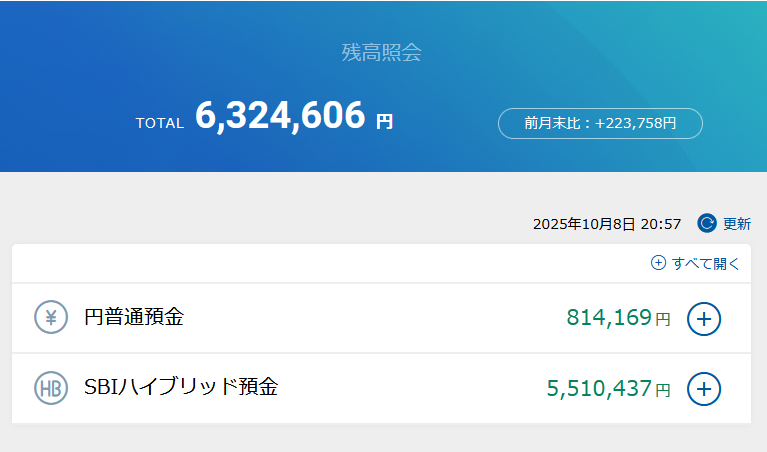
Task: Click the 2025年10月8日 date text
Action: coord(584,224)
